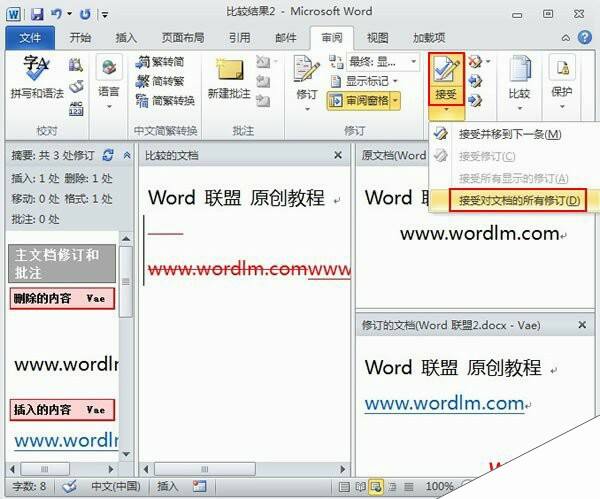The image size is (600, 499).
Task: Toggle 插入 insert mode in status bar
Action: [x=168, y=486]
